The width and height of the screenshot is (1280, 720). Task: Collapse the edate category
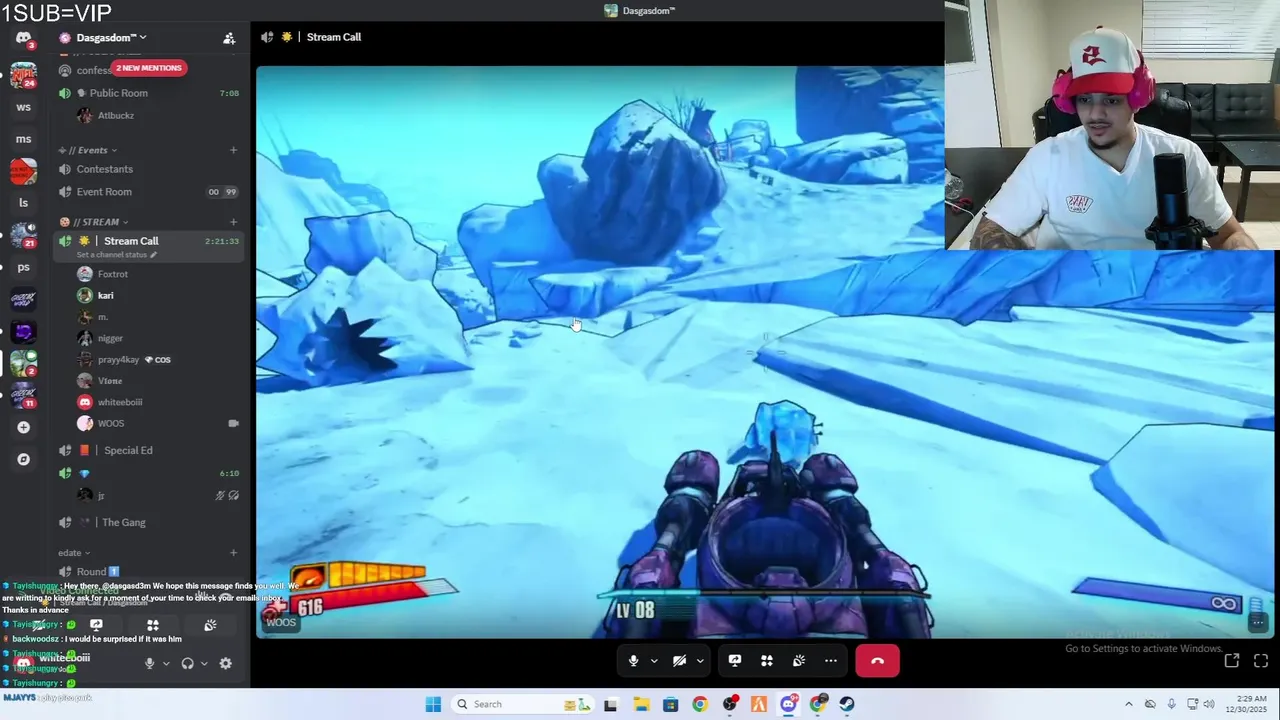click(74, 552)
